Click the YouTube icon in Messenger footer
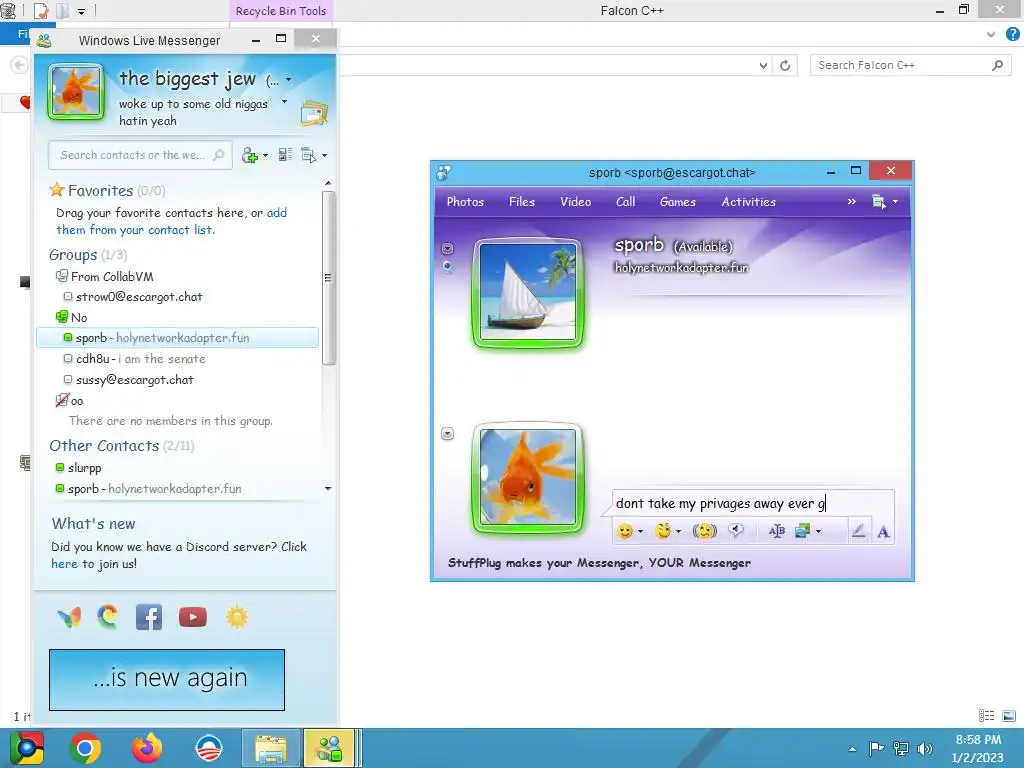The height and width of the screenshot is (768, 1024). [x=193, y=617]
